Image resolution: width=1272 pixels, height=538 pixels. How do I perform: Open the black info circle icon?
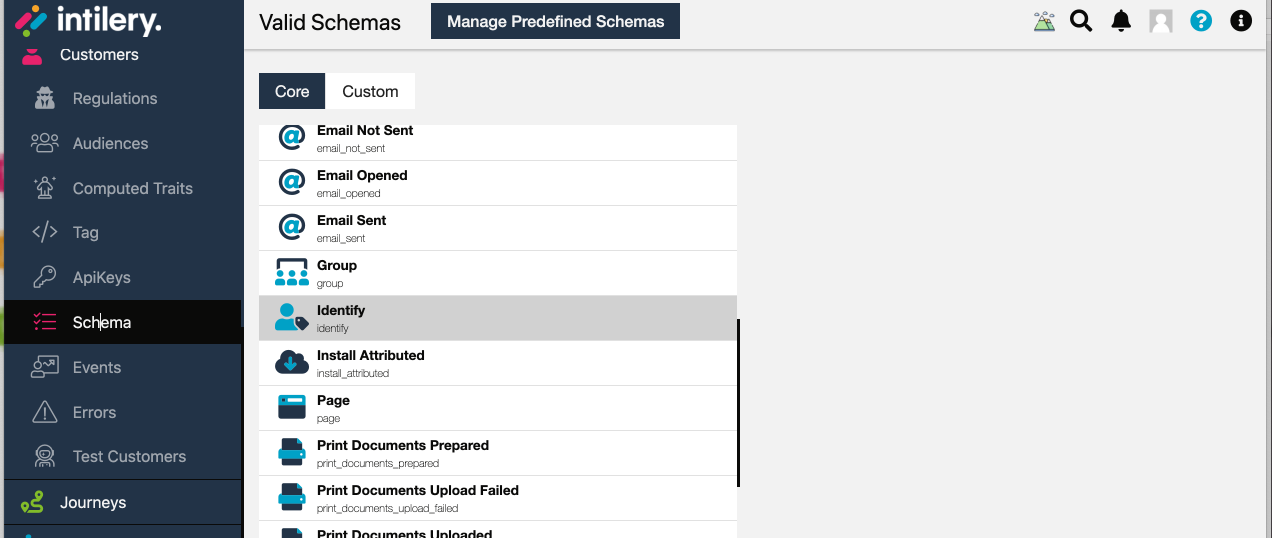coord(1241,21)
